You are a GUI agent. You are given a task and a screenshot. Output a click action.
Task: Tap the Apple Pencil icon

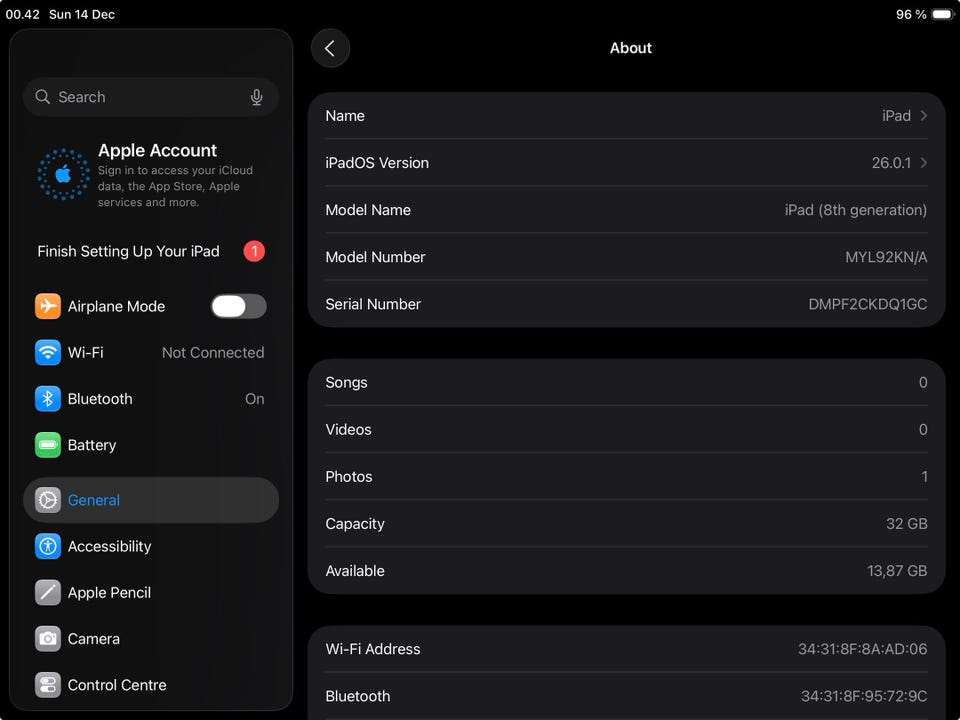point(48,593)
